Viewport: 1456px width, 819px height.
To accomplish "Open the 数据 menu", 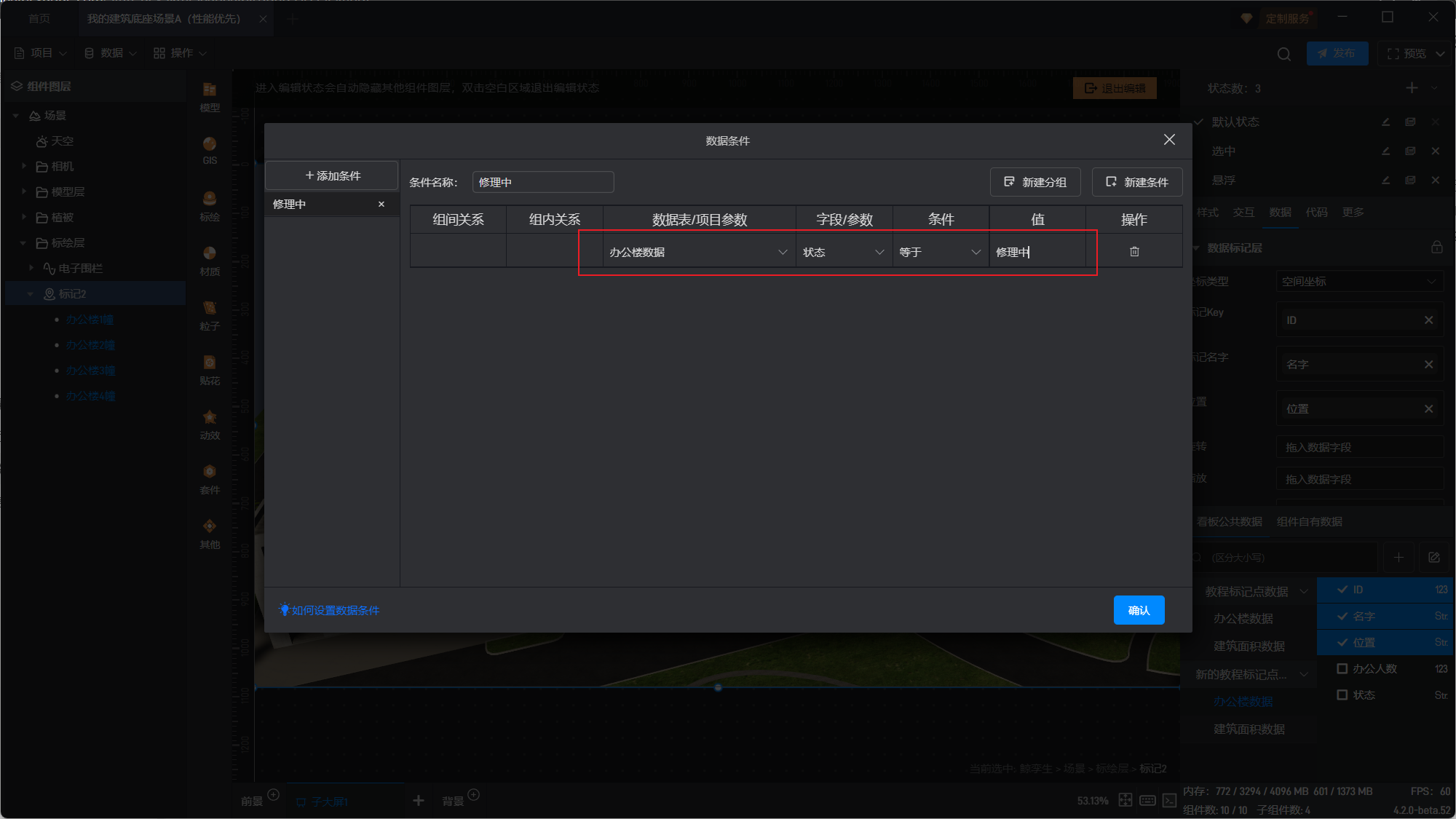I will (111, 53).
